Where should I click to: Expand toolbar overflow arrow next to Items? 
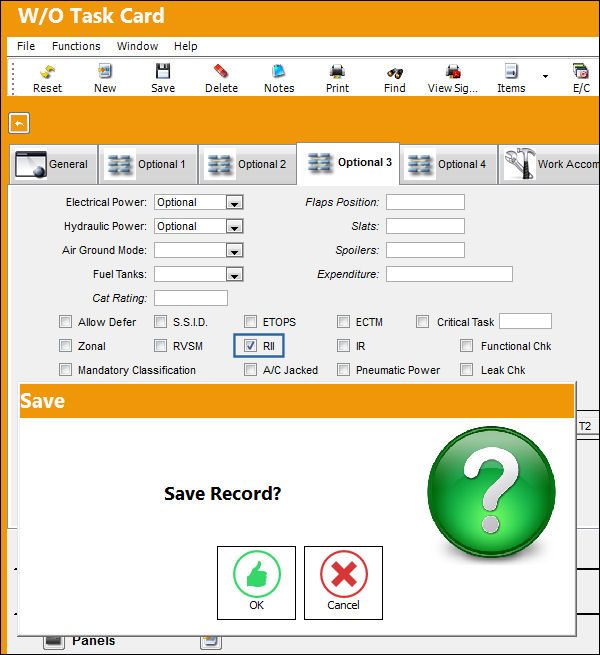[545, 76]
